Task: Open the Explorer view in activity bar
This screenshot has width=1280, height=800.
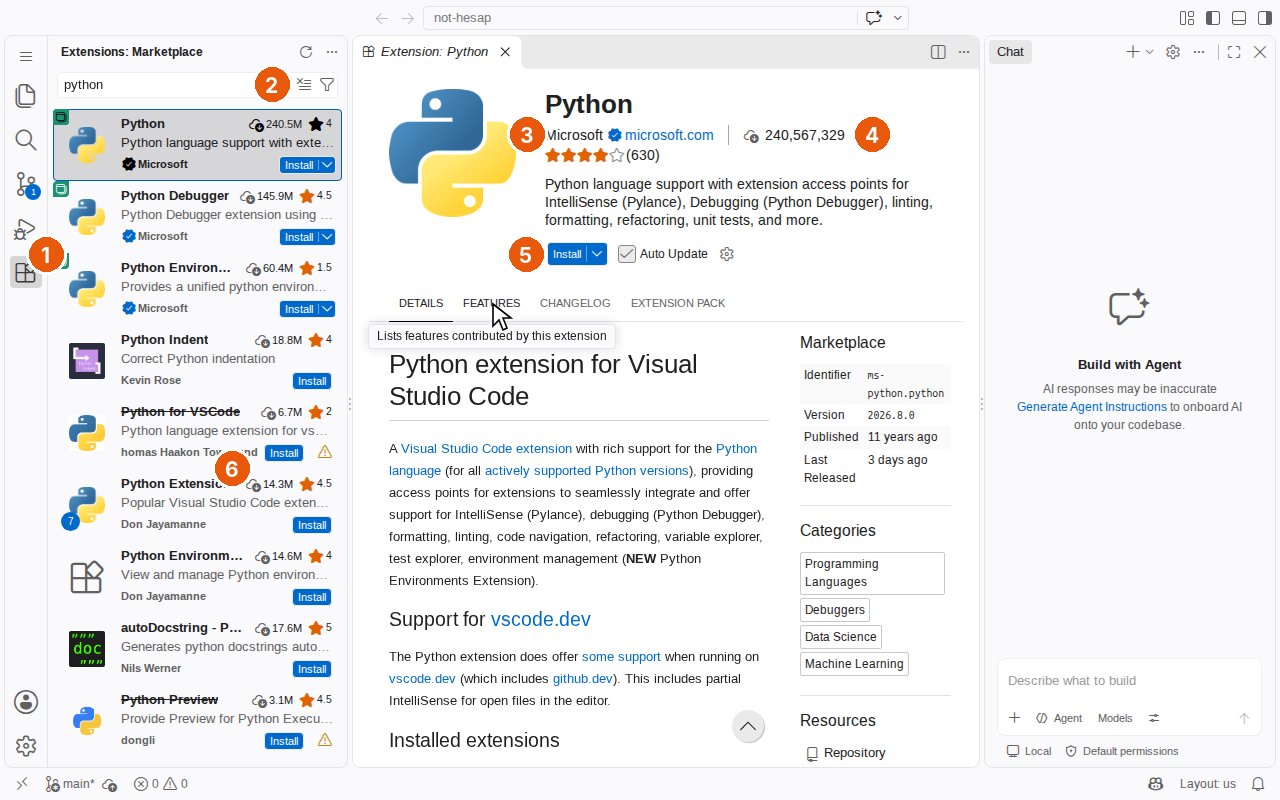Action: click(26, 96)
